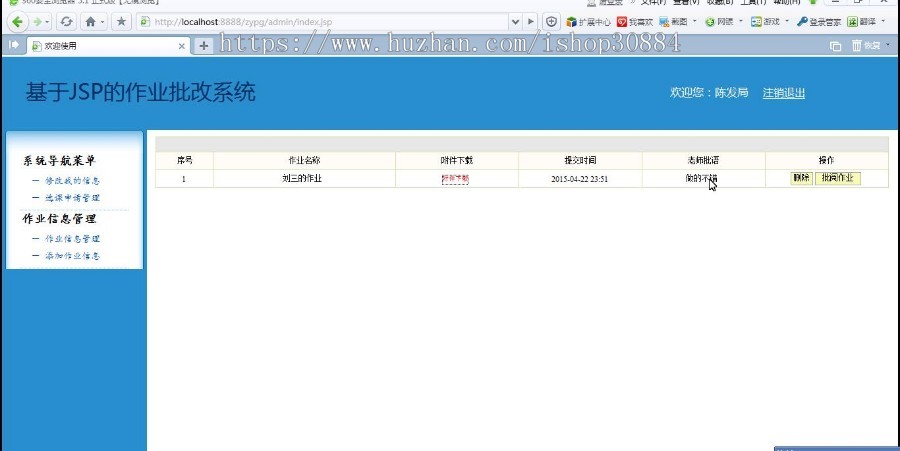
Task: Open the dropdown arrow next to home icon
Action: (103, 22)
